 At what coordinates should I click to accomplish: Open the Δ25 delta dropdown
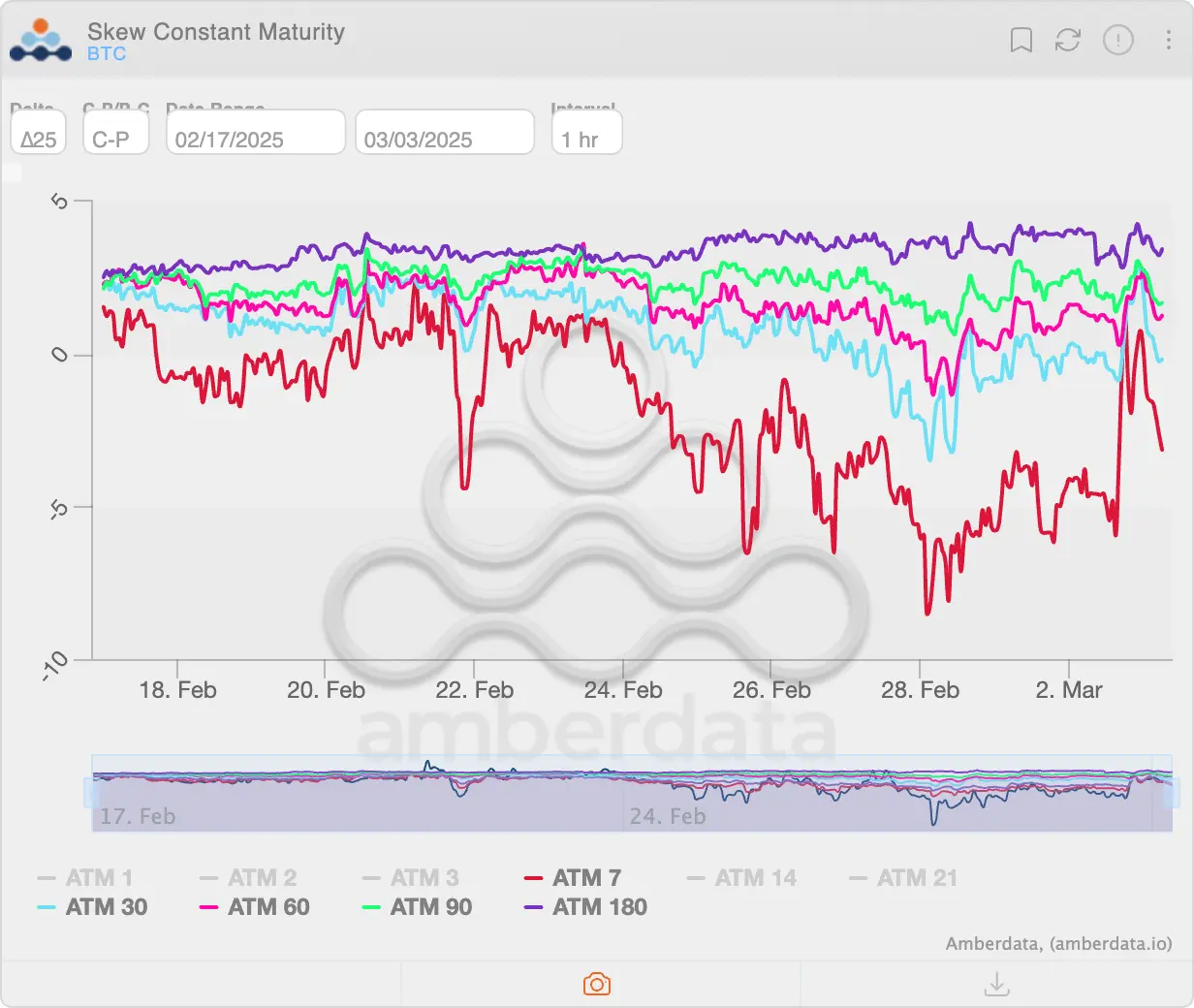[38, 133]
